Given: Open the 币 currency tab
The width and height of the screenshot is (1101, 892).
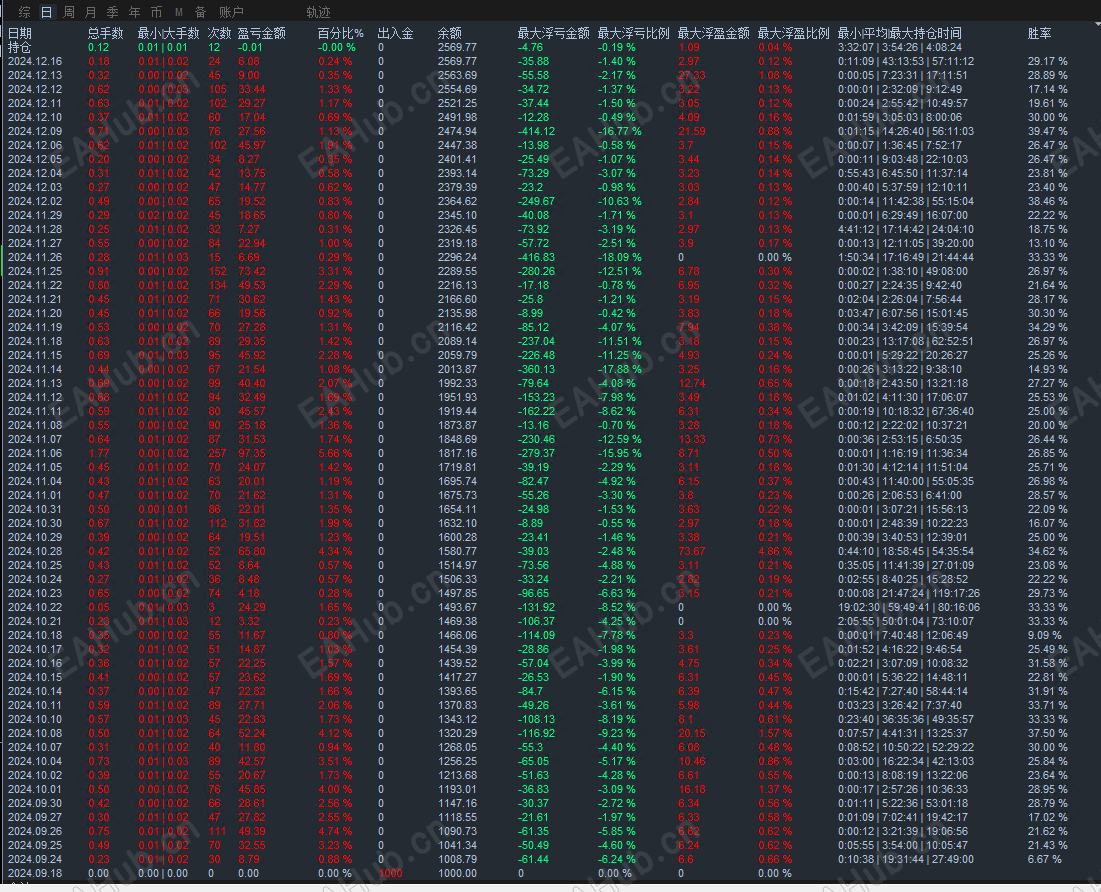Looking at the screenshot, I should coord(157,12).
